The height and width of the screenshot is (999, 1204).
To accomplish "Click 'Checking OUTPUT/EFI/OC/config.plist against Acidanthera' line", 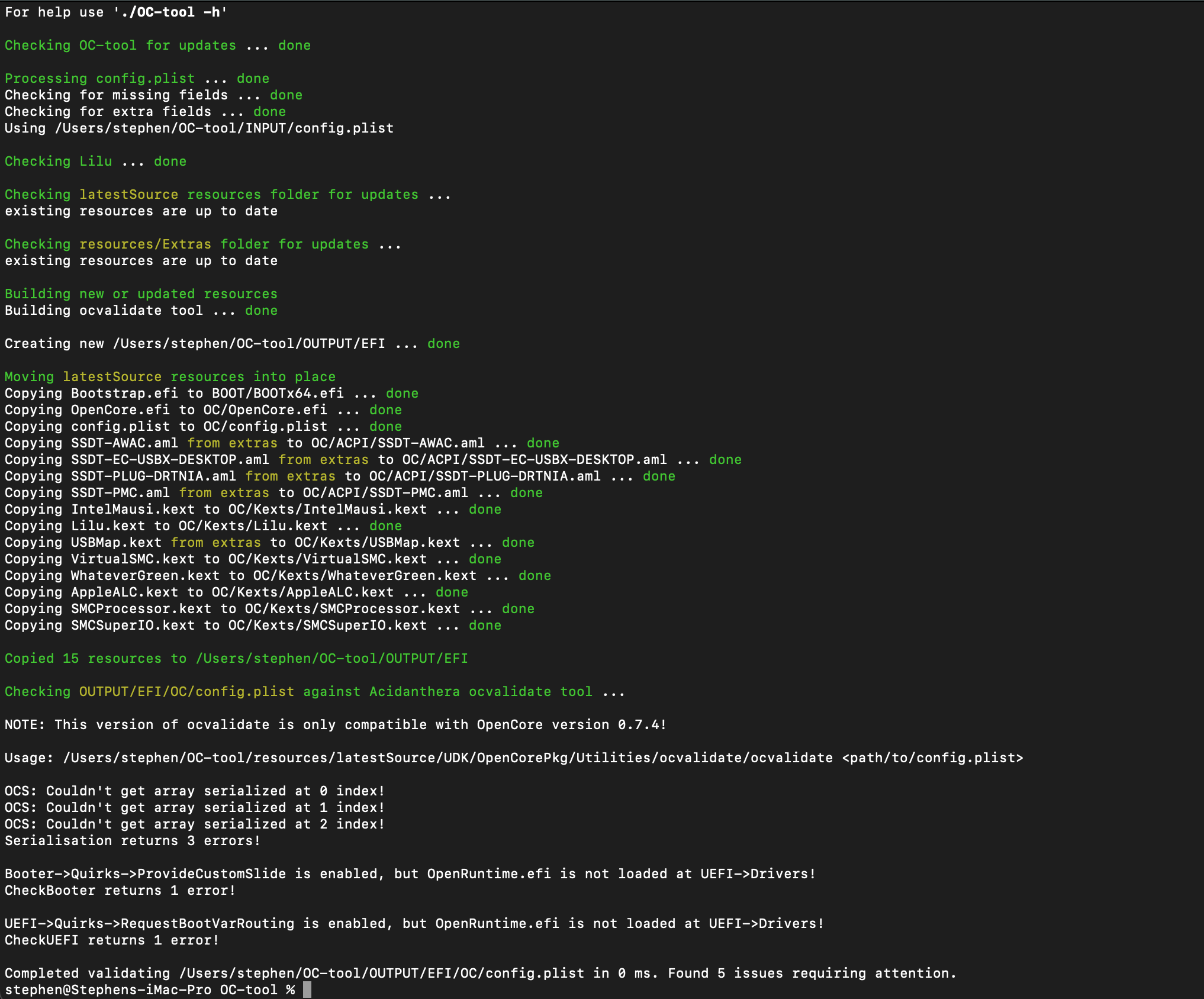I will [315, 691].
